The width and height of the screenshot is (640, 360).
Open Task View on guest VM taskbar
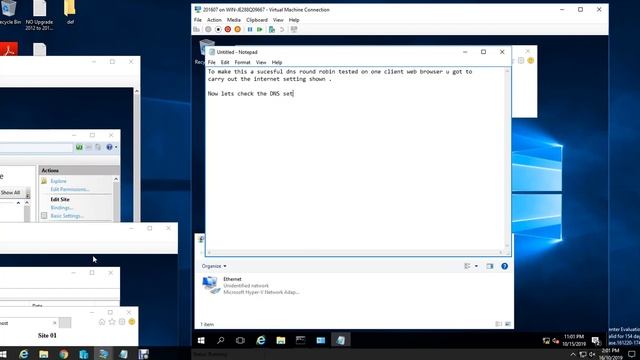(x=240, y=340)
